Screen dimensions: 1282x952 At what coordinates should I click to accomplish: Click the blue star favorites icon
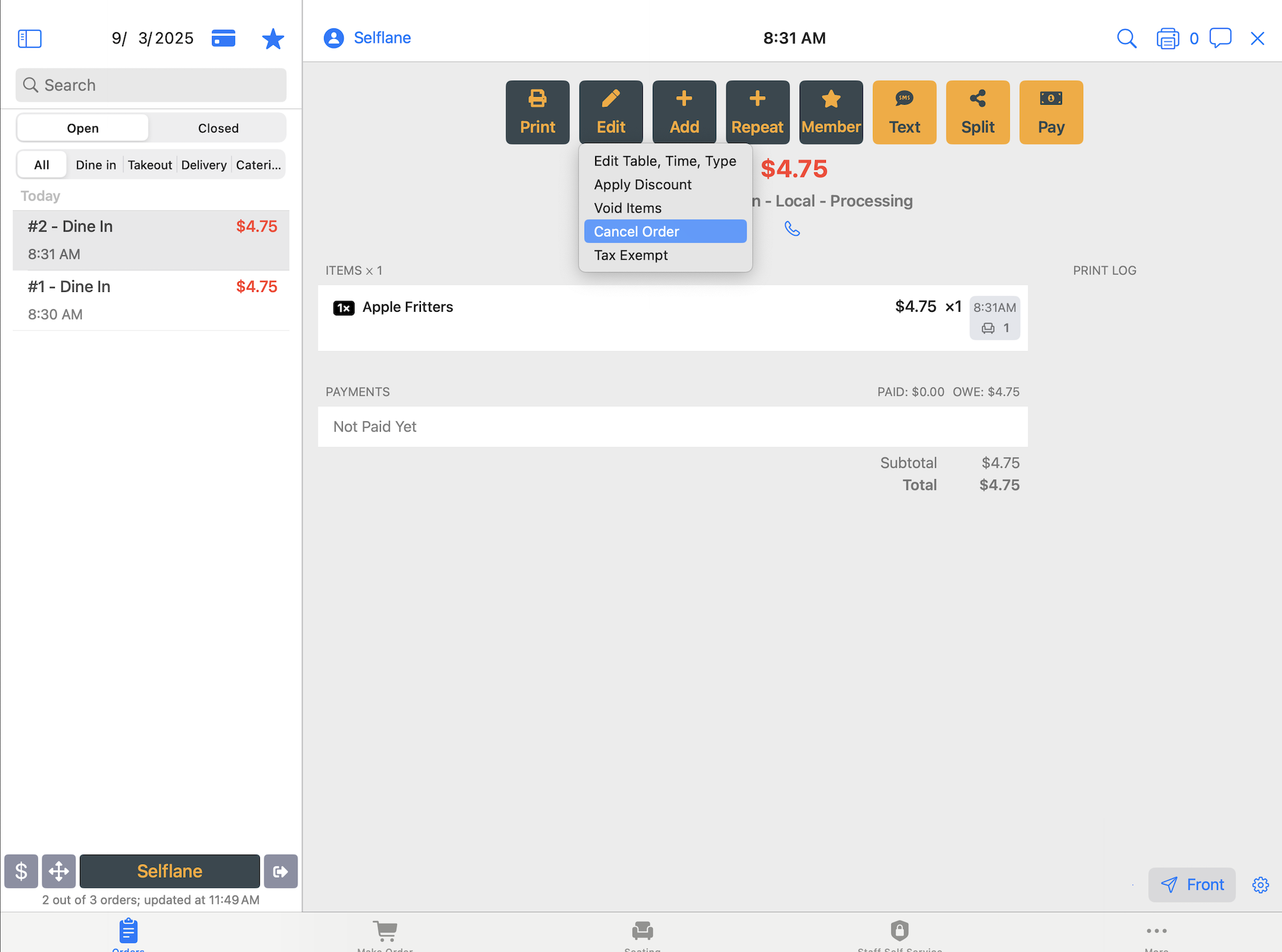tap(273, 39)
